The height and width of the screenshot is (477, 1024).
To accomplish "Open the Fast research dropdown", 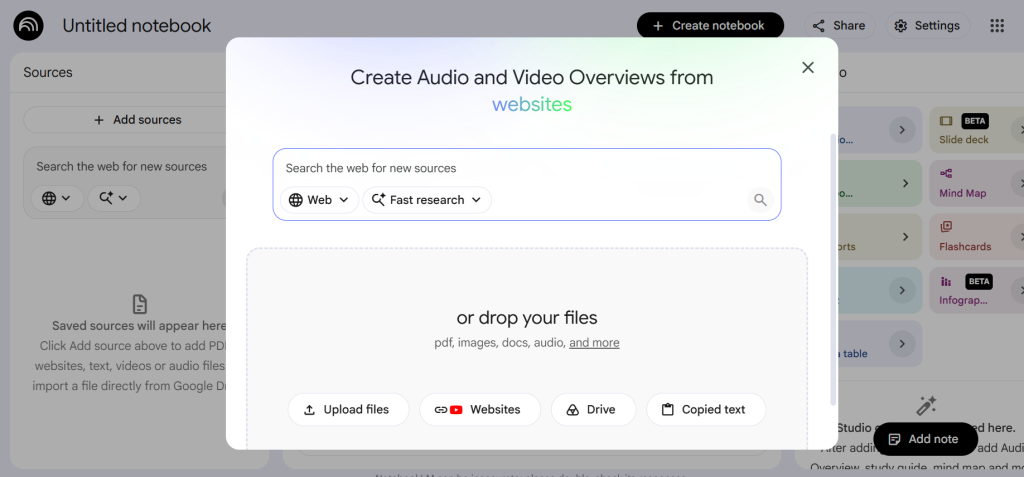I will 427,200.
